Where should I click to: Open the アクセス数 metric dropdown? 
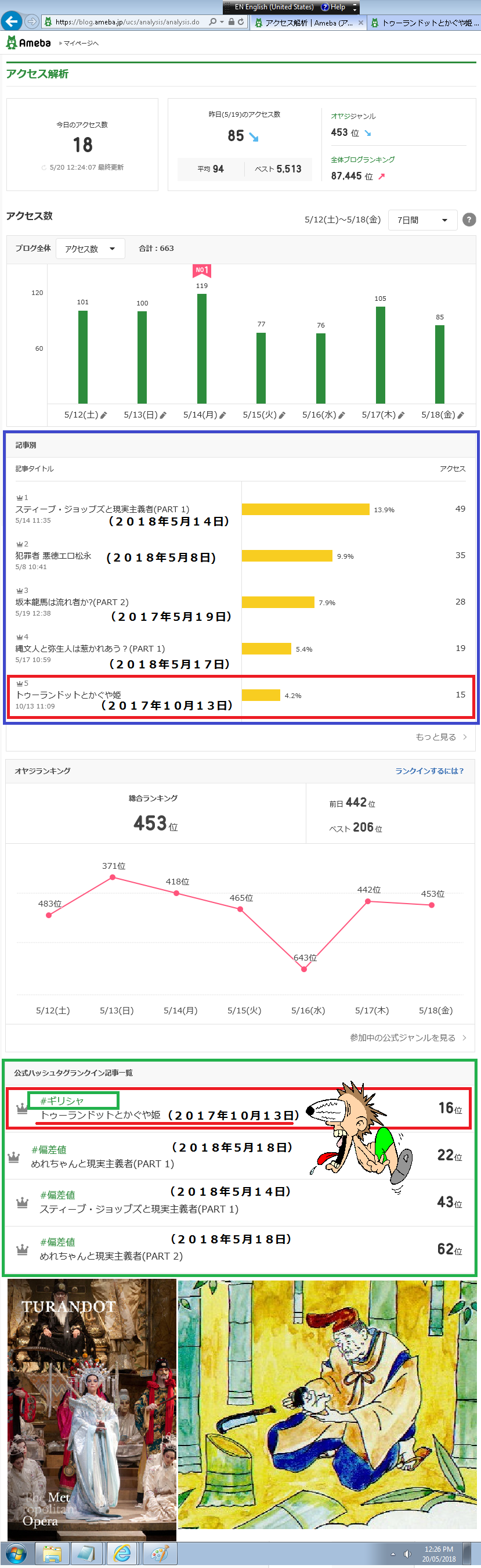[90, 249]
